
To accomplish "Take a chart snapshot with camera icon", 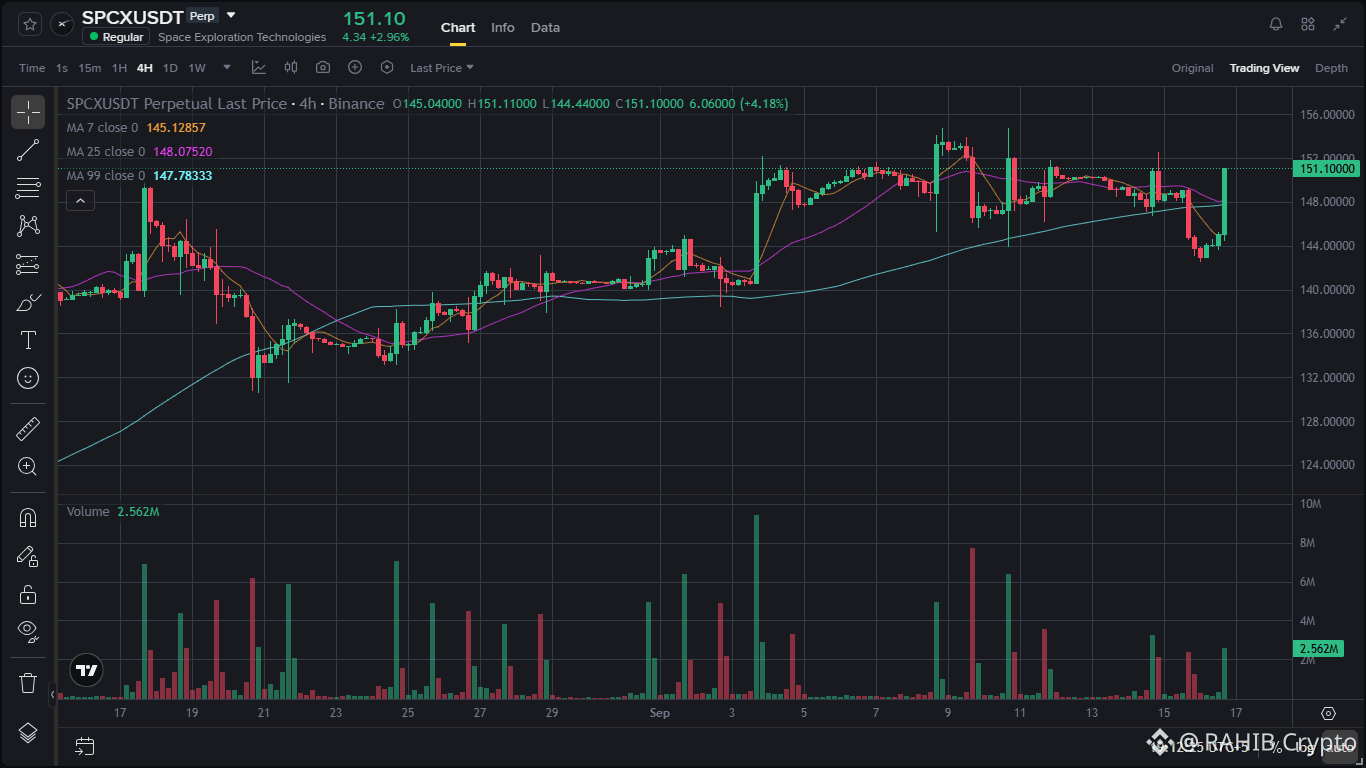I will (x=323, y=68).
